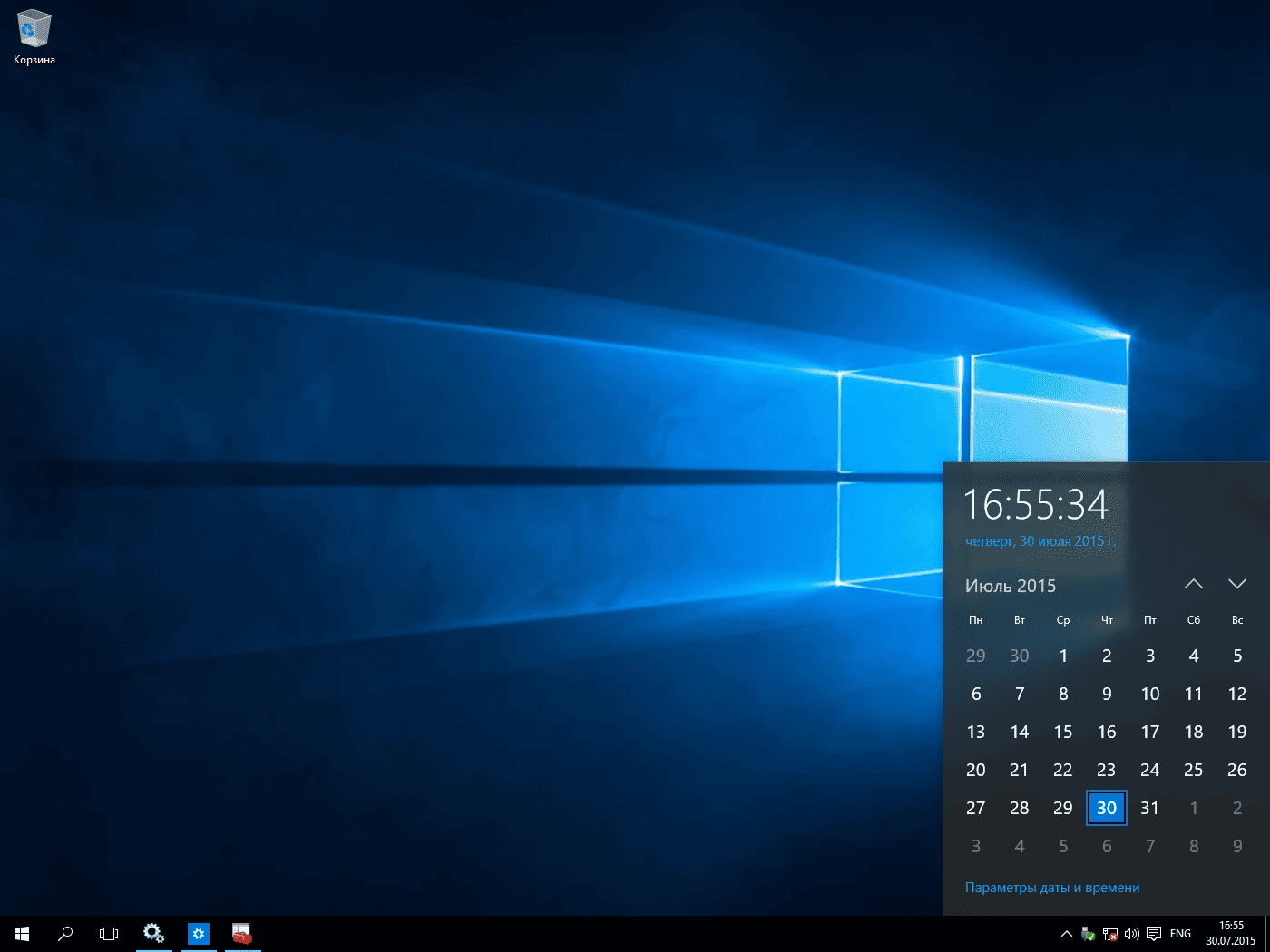Viewport: 1270px width, 952px height.
Task: Go to previous month with up chevron
Action: pyautogui.click(x=1194, y=584)
